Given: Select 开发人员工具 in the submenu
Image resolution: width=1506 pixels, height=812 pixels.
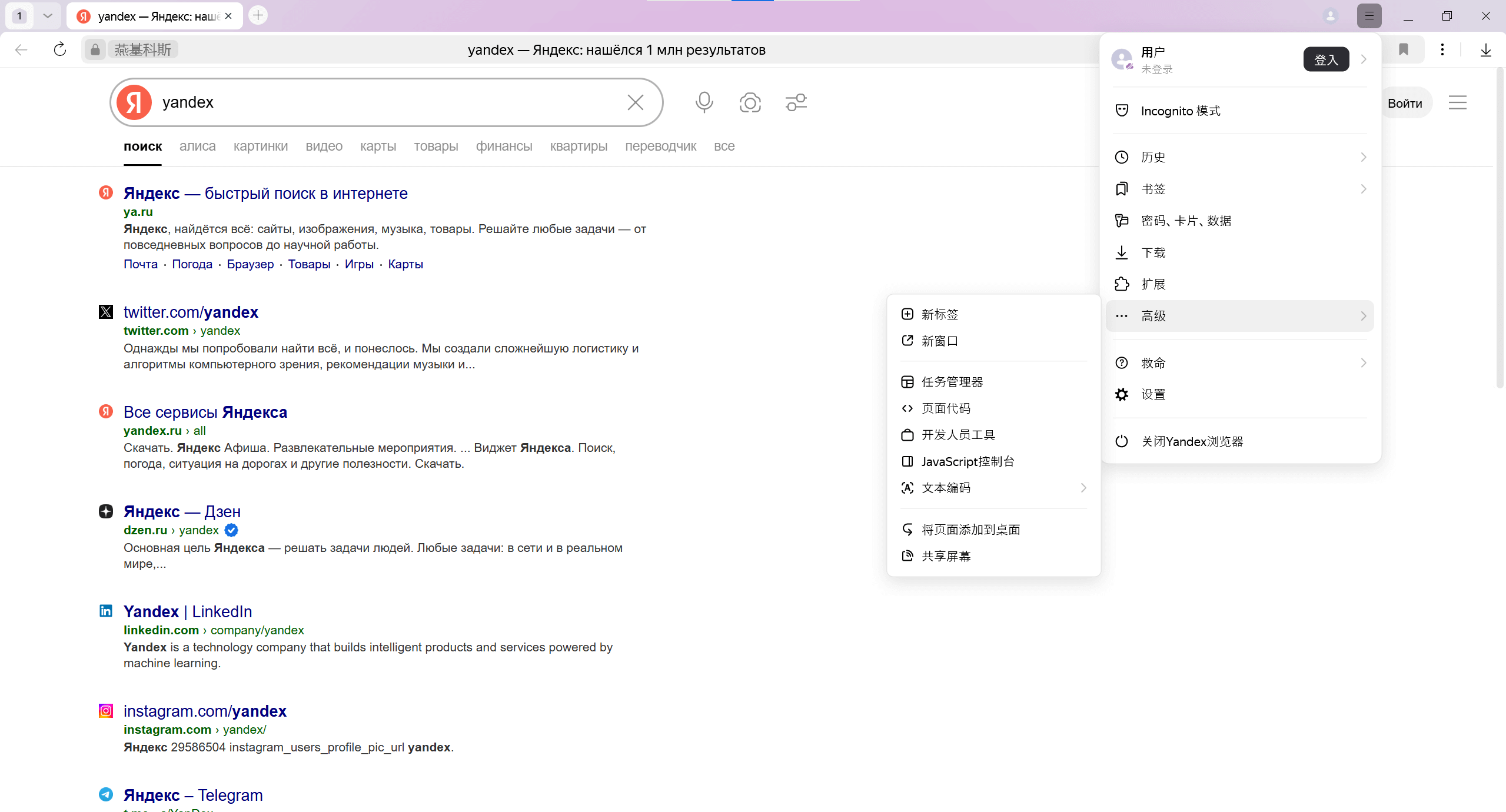Looking at the screenshot, I should coord(958,435).
